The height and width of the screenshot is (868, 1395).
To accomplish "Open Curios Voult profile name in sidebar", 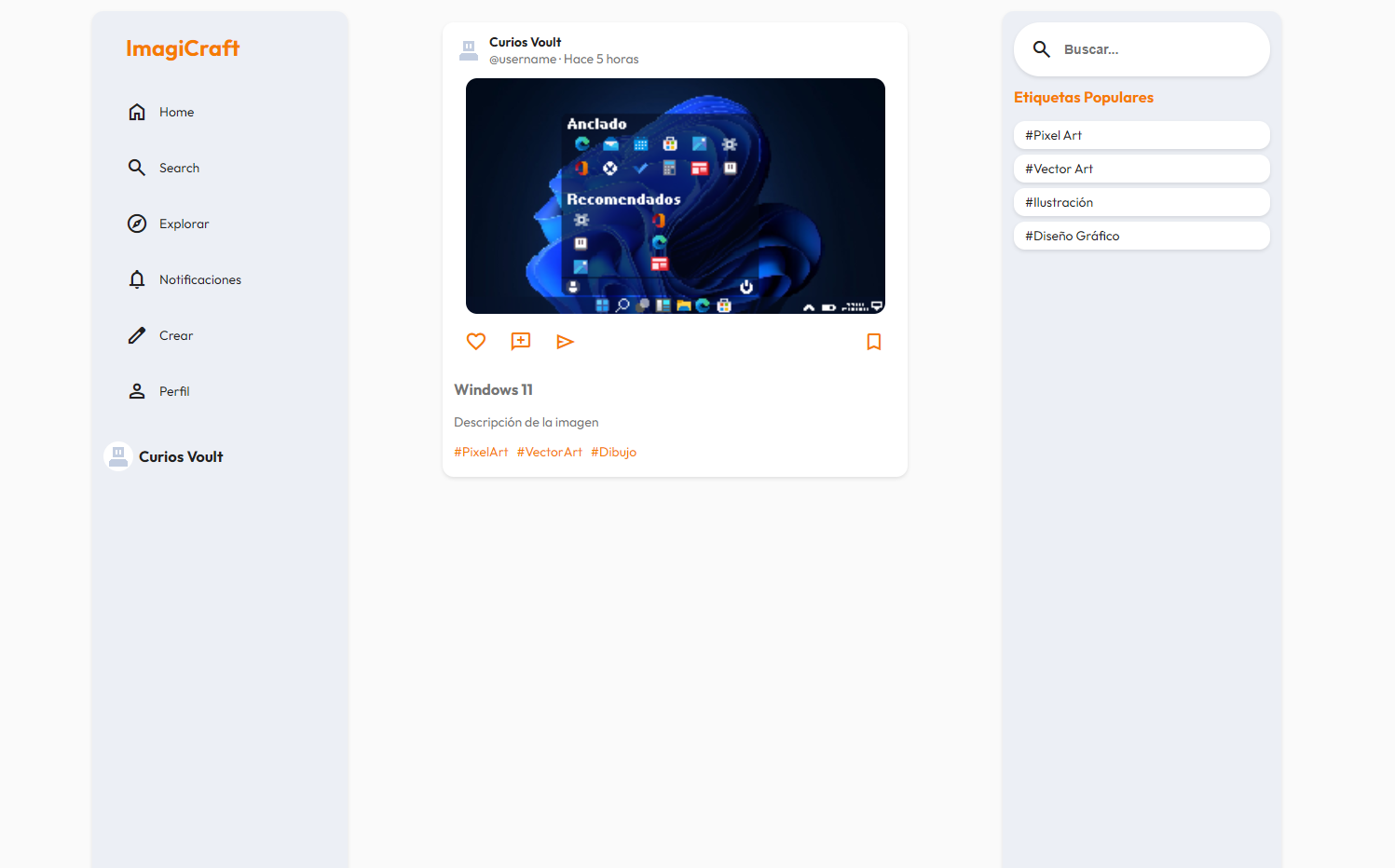I will 181,456.
